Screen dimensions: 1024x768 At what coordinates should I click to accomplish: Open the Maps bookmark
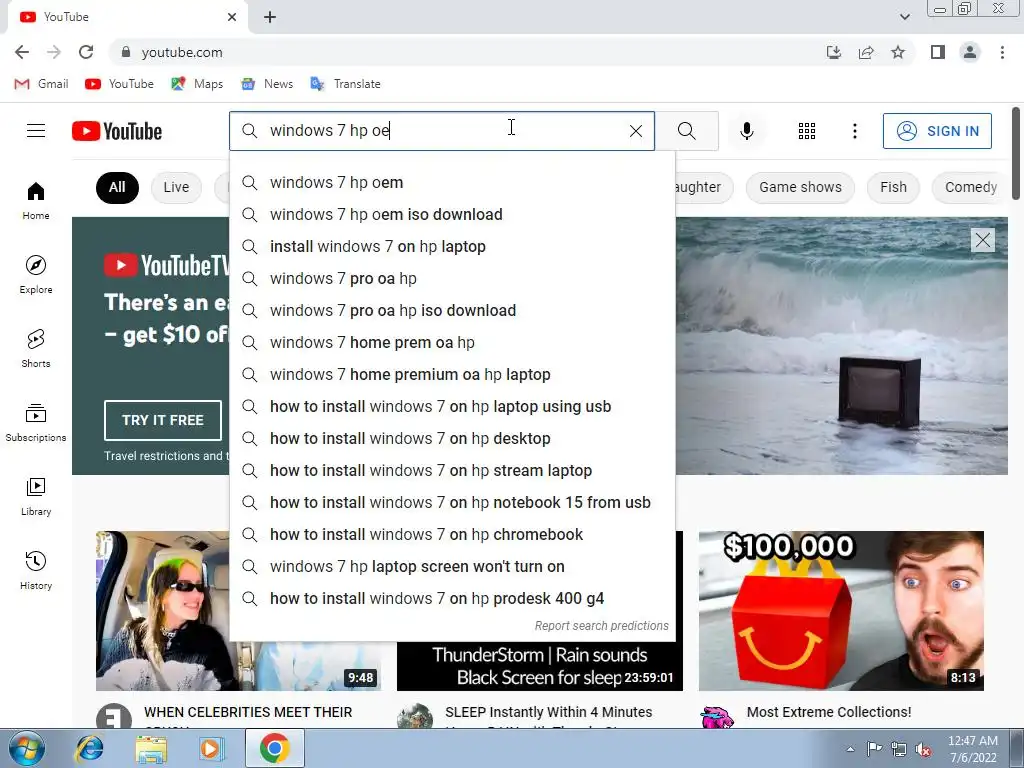coord(197,84)
